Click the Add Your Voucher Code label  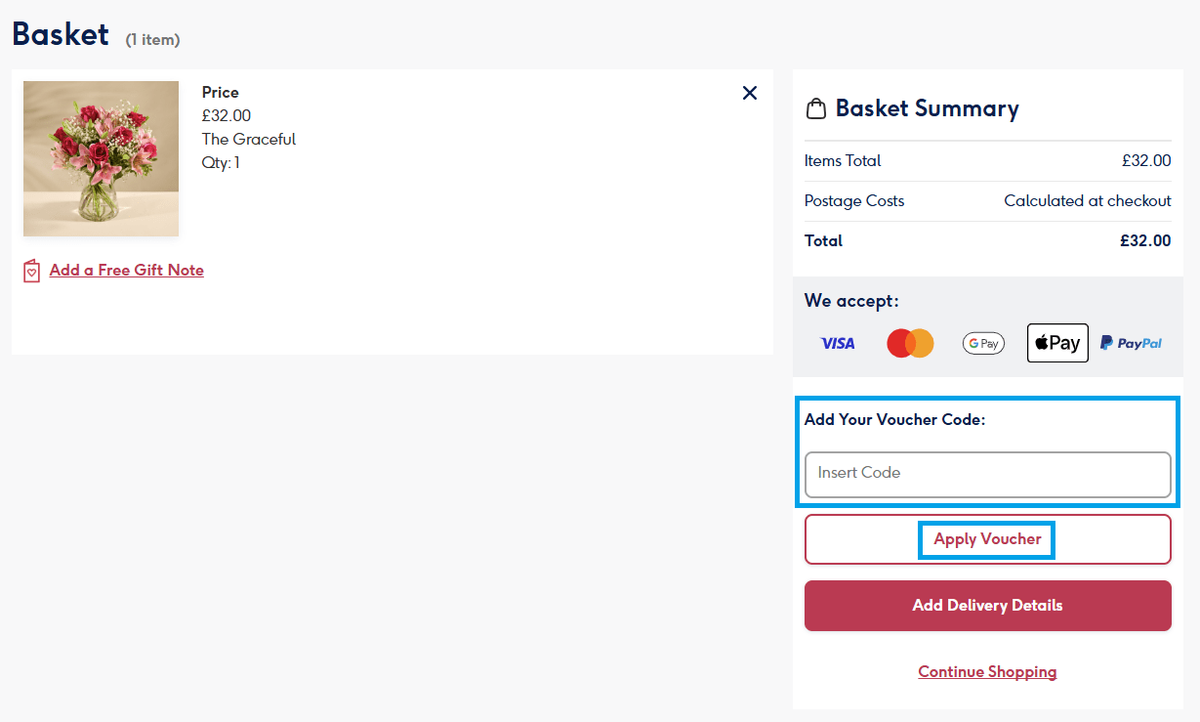tap(894, 420)
